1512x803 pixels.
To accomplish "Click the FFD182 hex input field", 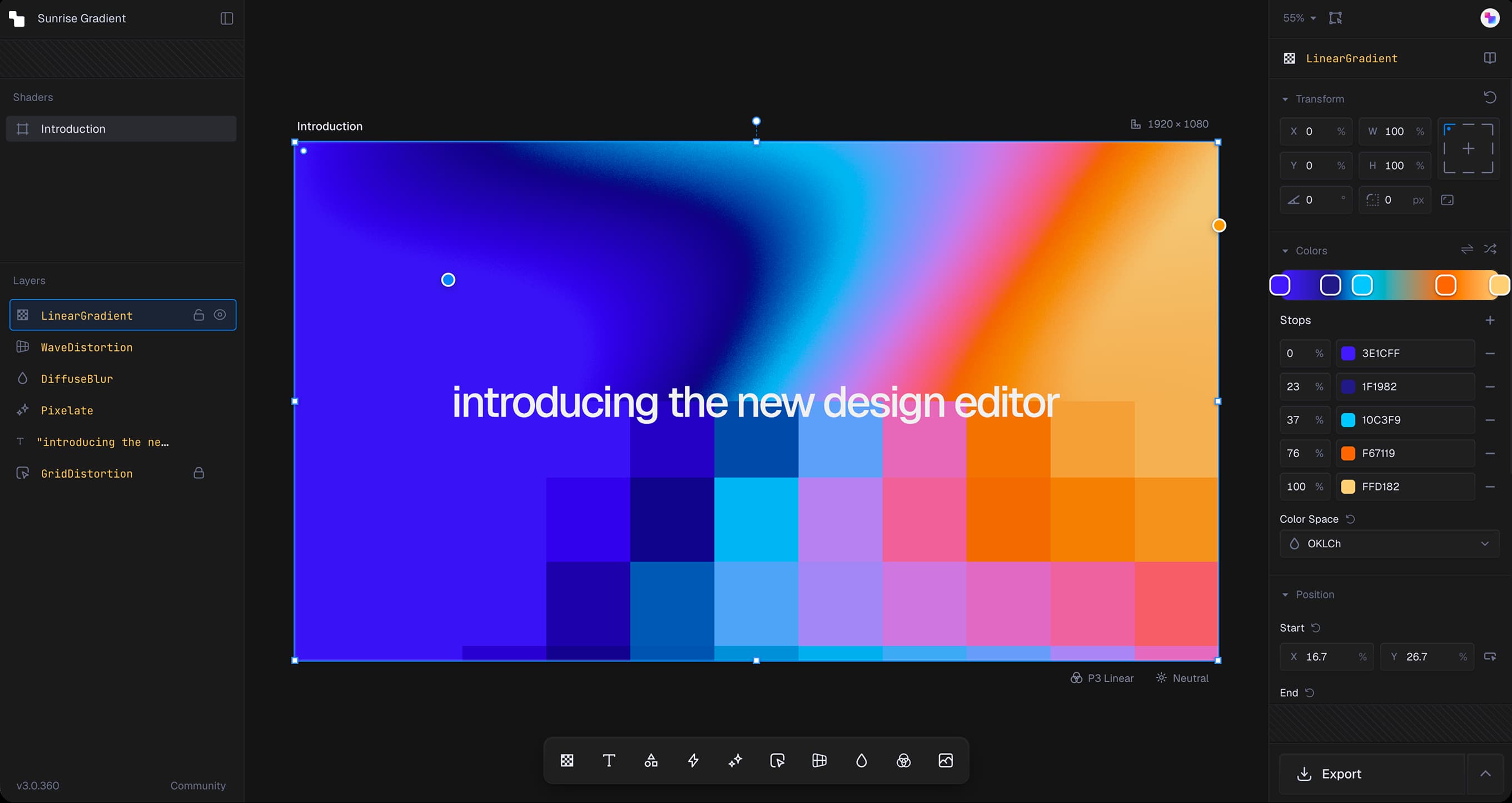I will click(x=1405, y=487).
